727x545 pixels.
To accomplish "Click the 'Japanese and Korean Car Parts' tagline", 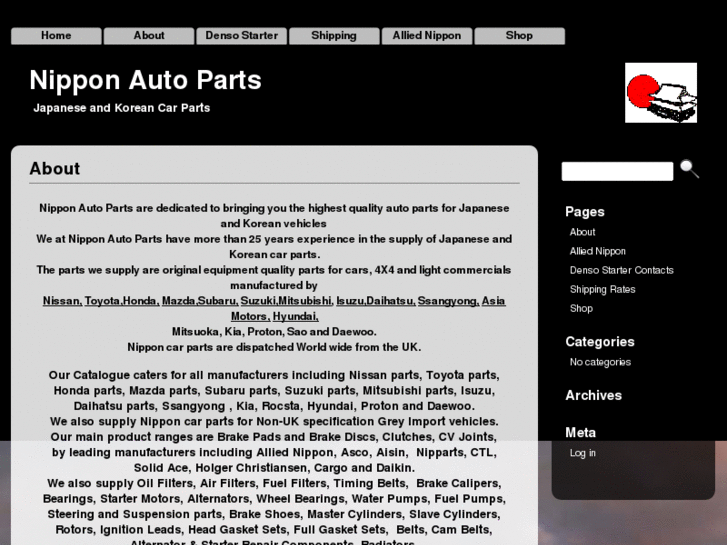I will coord(122,108).
